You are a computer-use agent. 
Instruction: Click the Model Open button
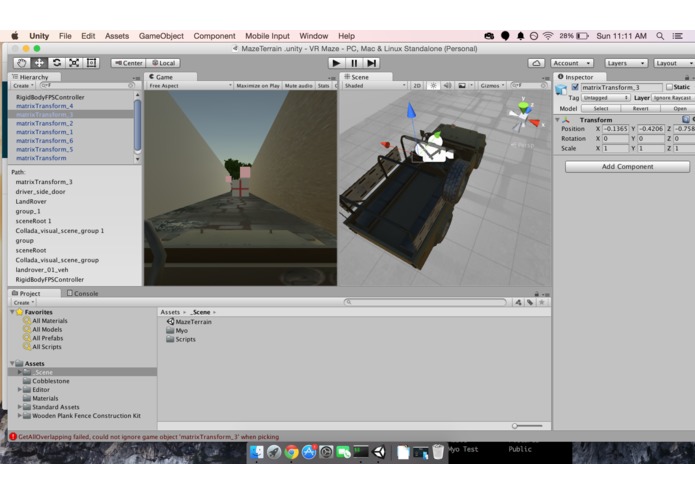[679, 109]
